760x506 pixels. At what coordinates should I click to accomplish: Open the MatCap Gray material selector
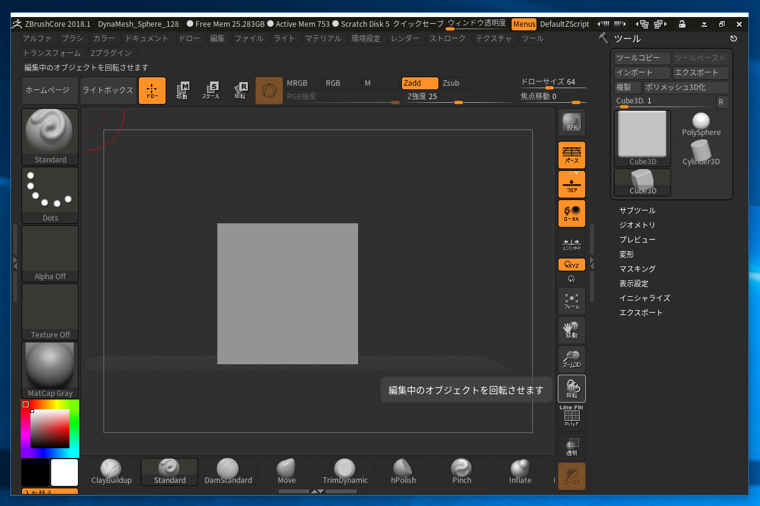click(x=50, y=370)
